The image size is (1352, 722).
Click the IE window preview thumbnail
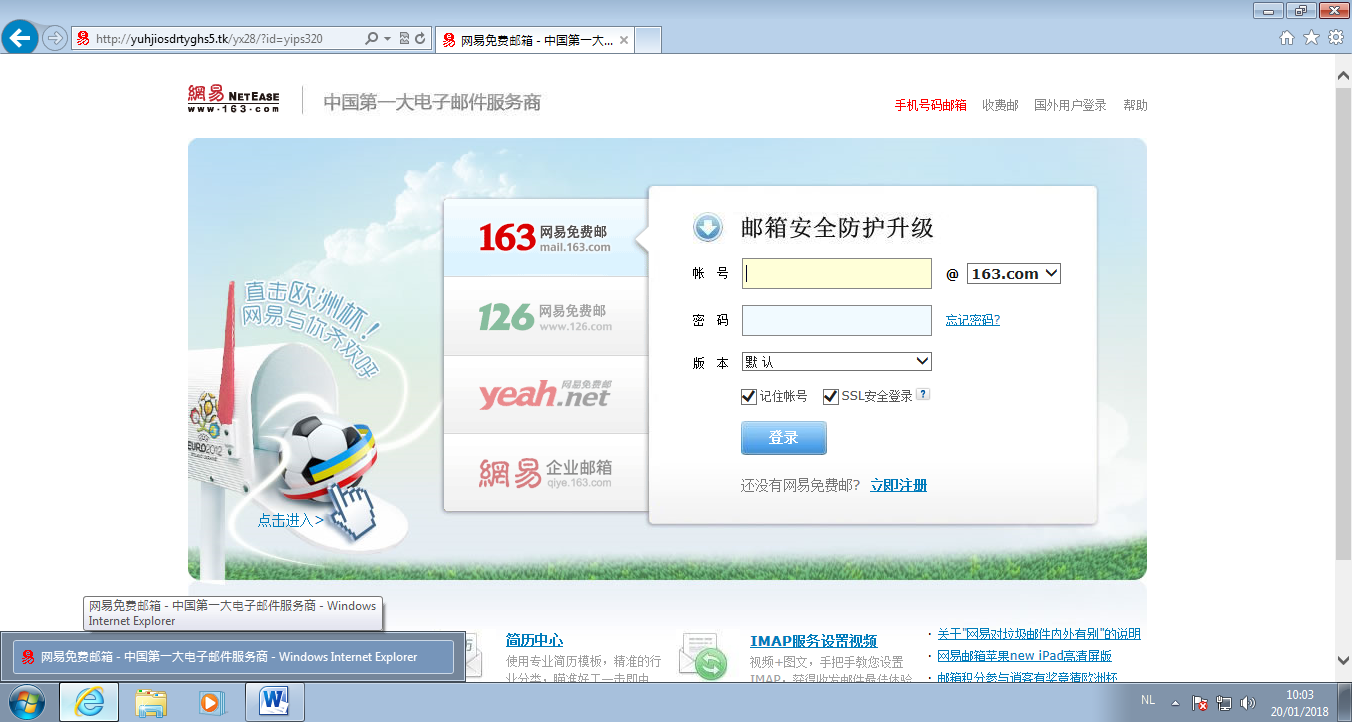[x=233, y=657]
